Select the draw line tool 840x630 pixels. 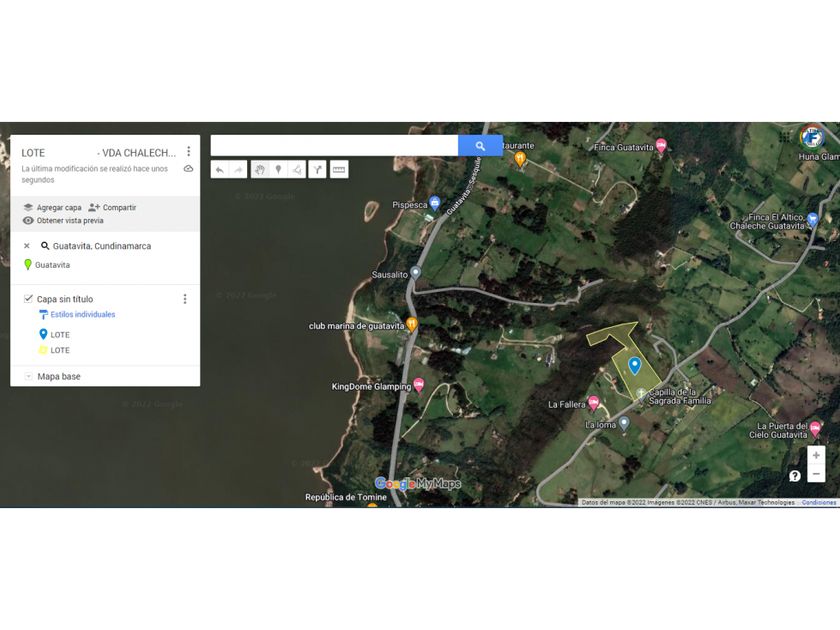pyautogui.click(x=296, y=170)
